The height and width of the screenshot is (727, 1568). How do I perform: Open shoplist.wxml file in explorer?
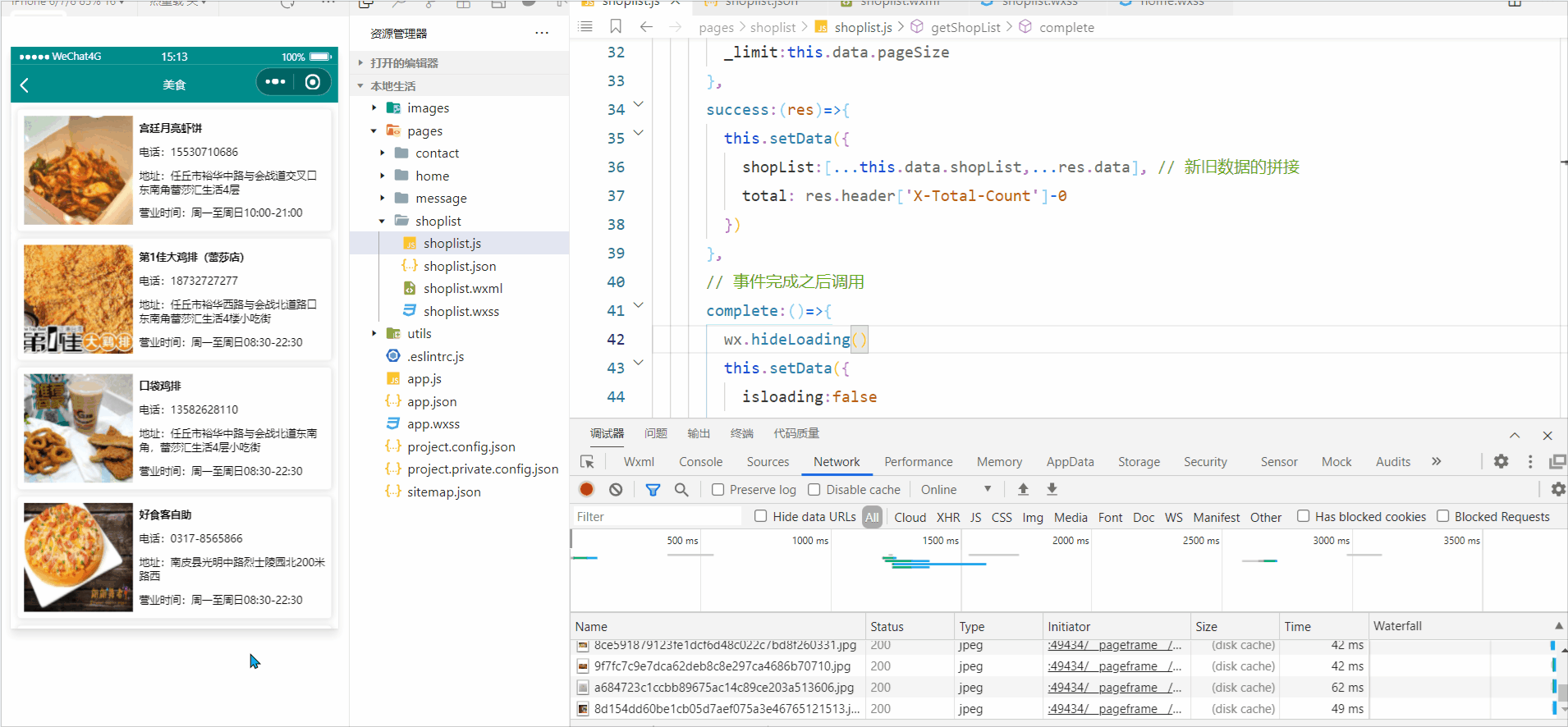click(462, 288)
